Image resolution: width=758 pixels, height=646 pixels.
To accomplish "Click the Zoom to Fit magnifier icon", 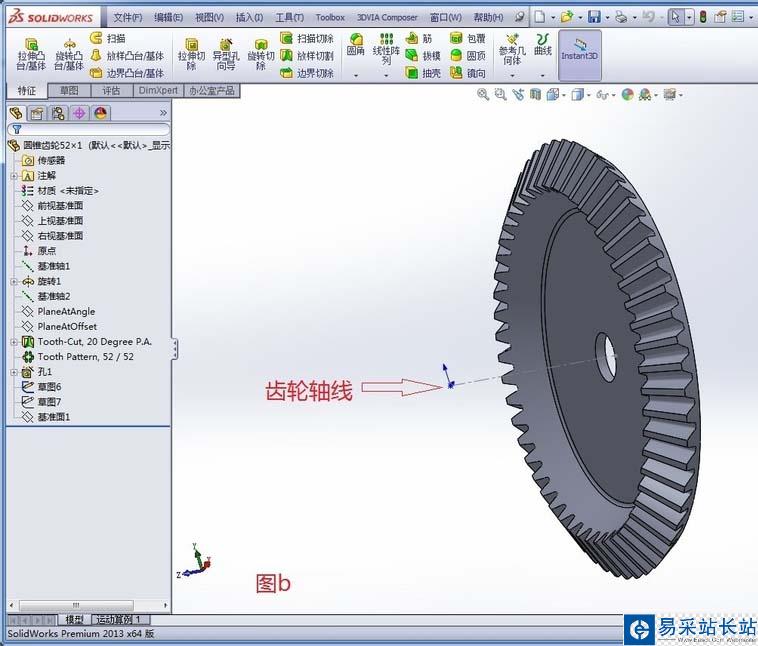I will click(x=482, y=94).
